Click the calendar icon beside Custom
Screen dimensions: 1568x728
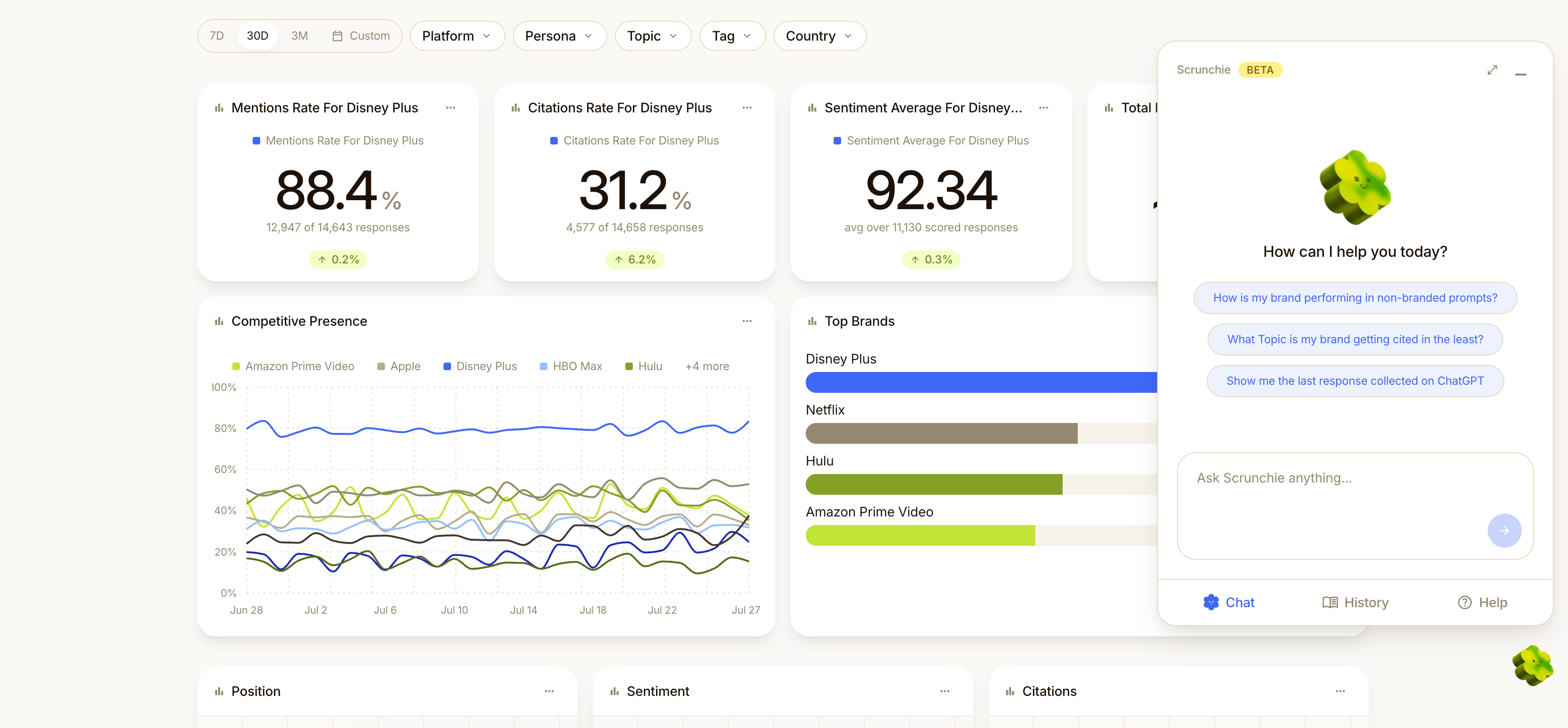[x=337, y=36]
